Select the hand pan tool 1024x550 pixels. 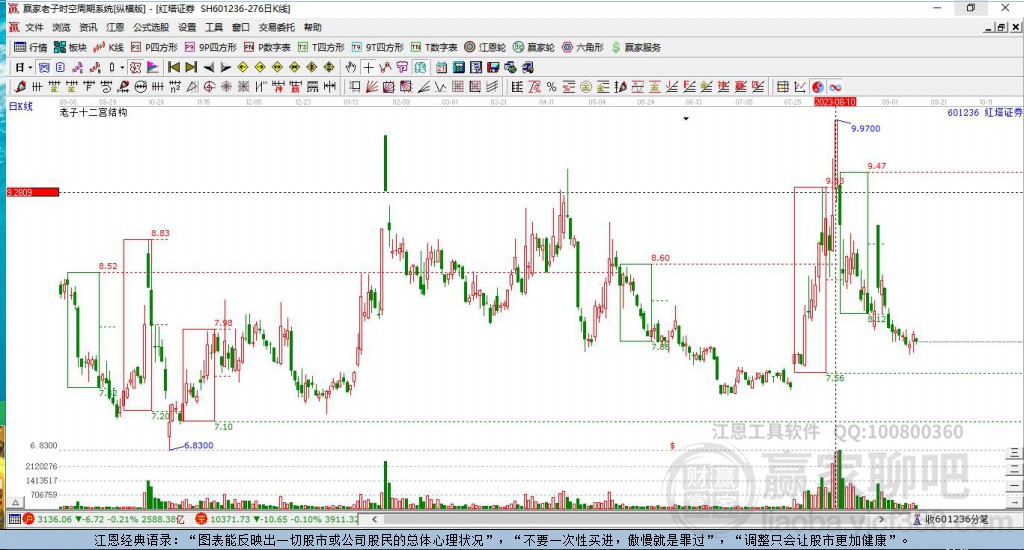coord(351,67)
